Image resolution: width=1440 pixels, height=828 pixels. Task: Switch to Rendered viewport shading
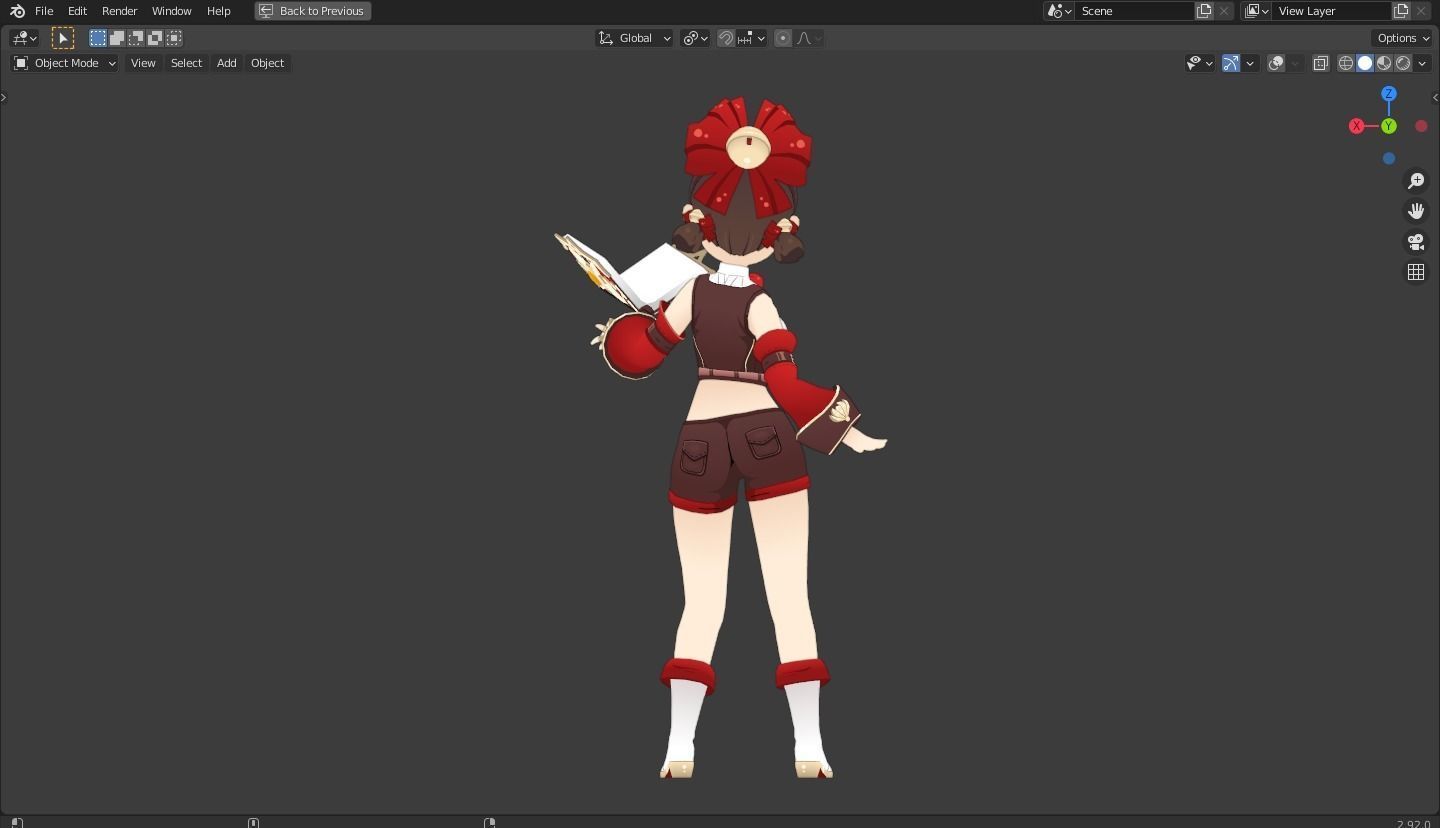point(1403,63)
